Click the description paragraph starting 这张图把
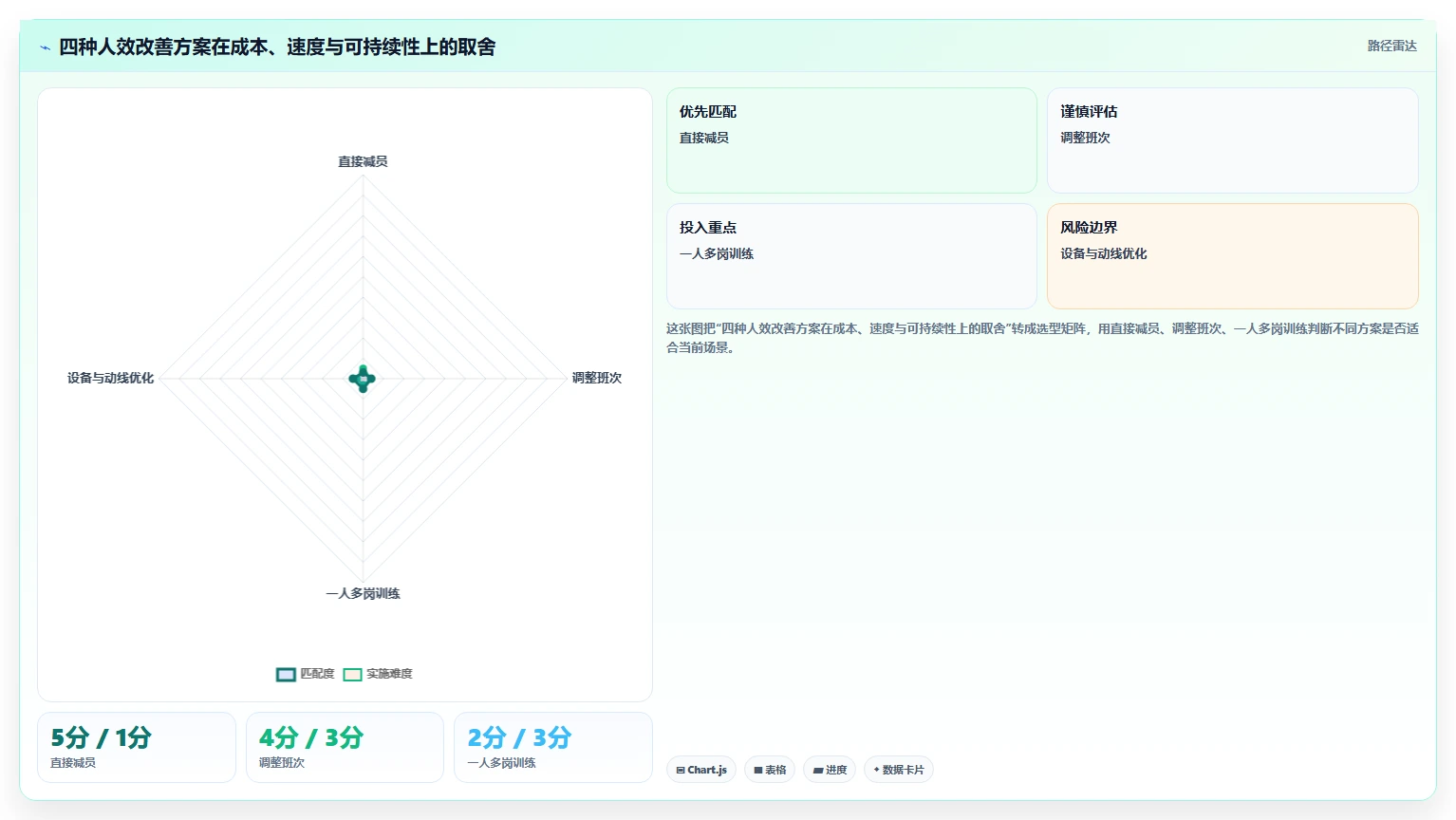The image size is (1456, 820). (x=1042, y=338)
